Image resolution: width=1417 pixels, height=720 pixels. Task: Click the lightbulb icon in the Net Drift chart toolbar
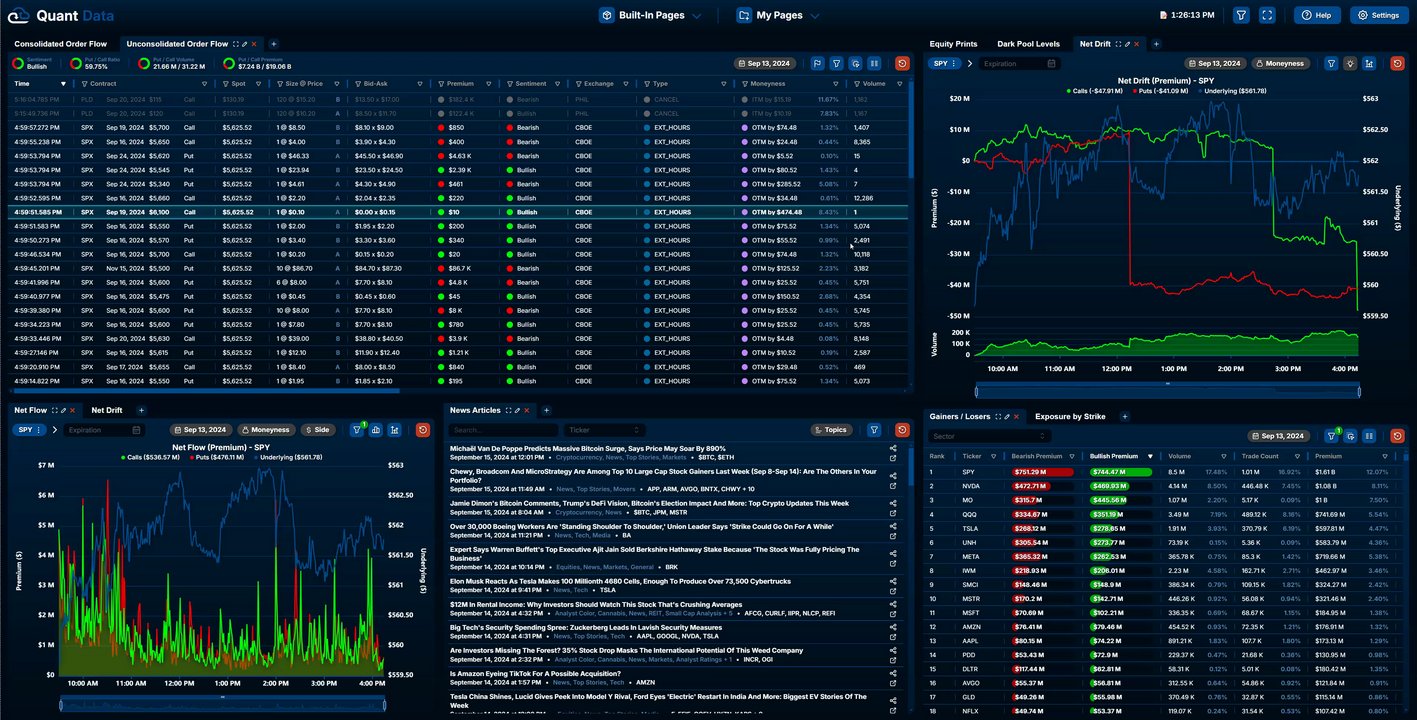coord(1350,63)
